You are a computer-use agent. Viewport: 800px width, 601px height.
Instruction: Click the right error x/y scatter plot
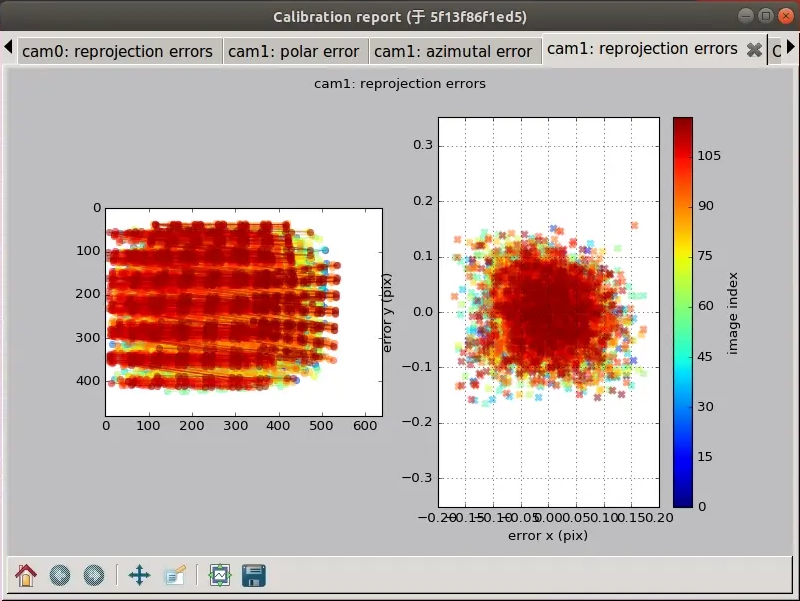[549, 312]
